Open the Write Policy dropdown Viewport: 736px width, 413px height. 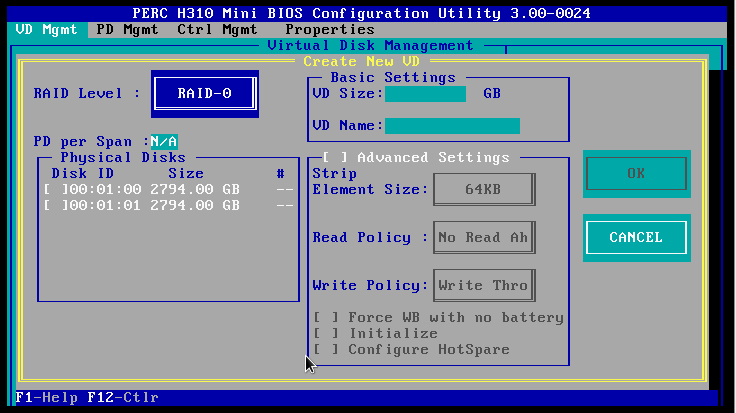tap(483, 285)
